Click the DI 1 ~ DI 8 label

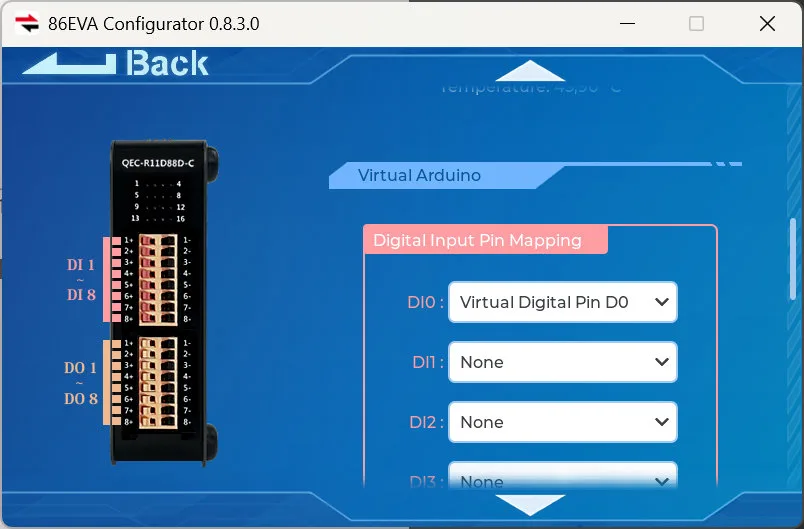coord(81,279)
